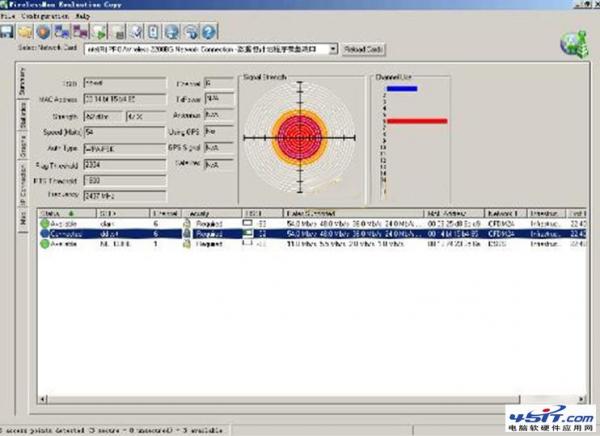Click the orange globe toolbar icon

tap(43, 32)
